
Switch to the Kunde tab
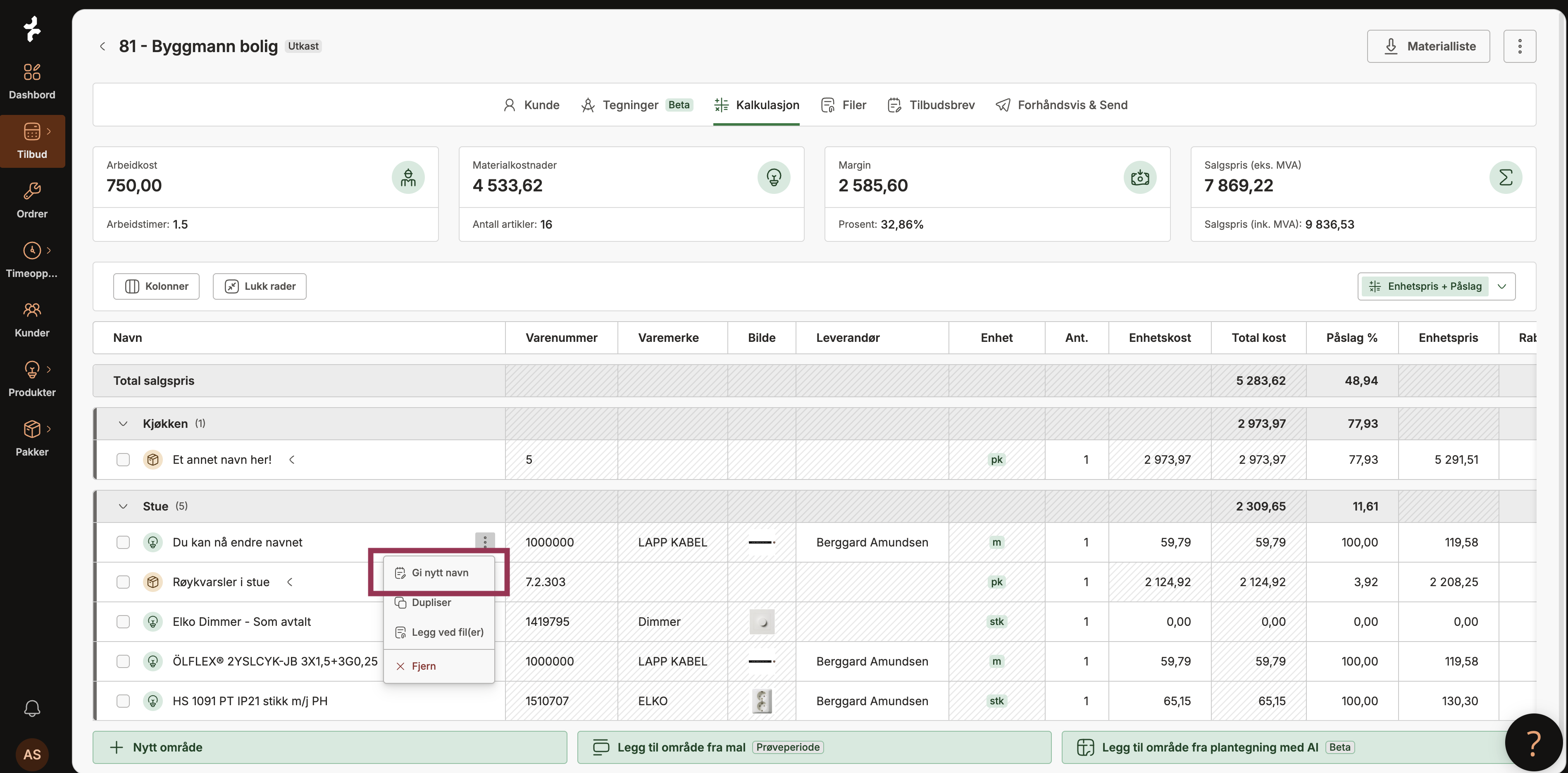pyautogui.click(x=531, y=105)
